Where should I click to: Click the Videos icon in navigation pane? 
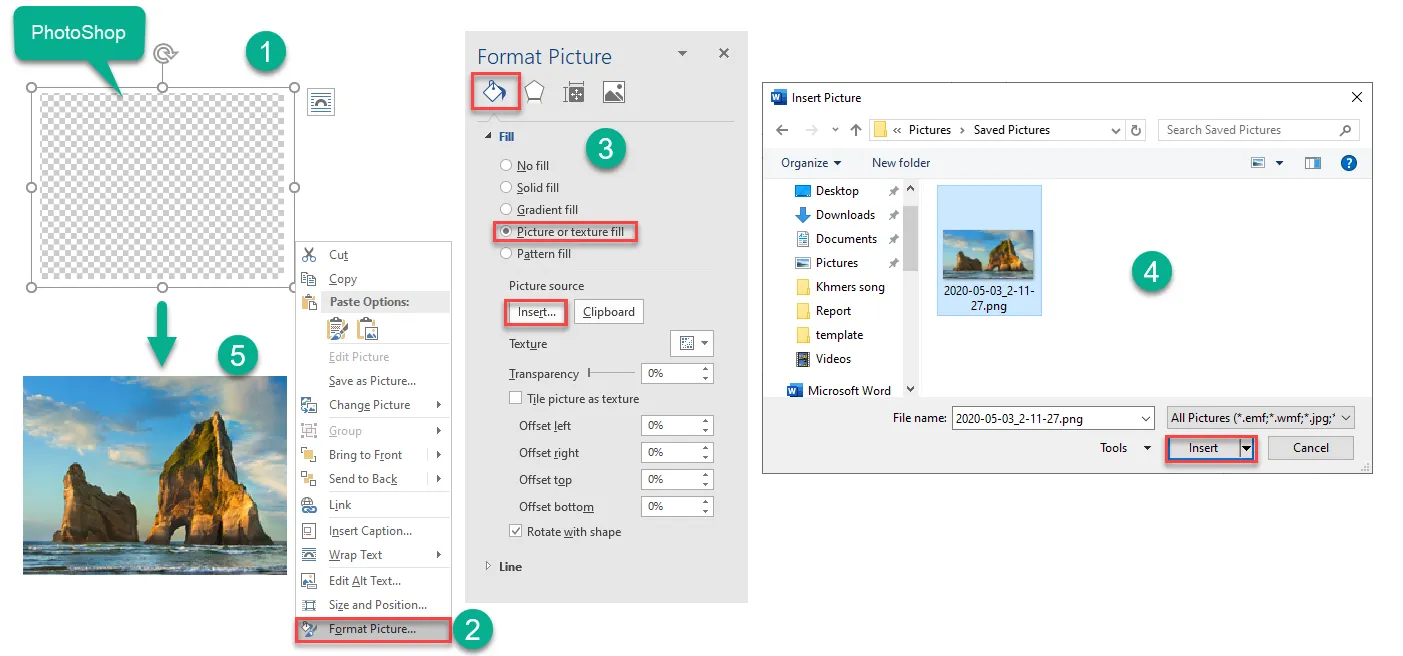[x=803, y=359]
